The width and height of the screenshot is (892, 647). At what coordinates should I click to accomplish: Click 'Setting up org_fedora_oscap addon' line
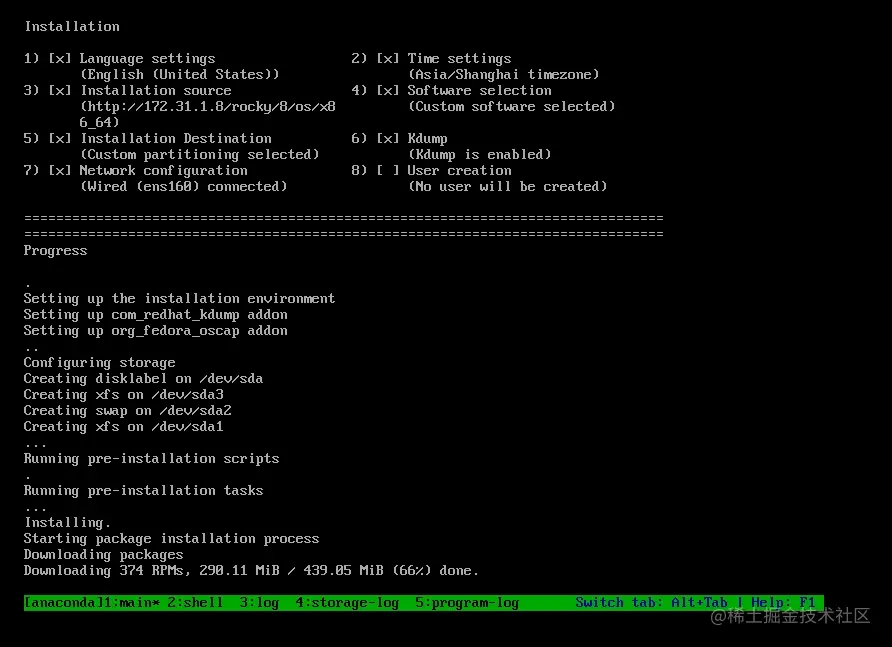coord(155,331)
